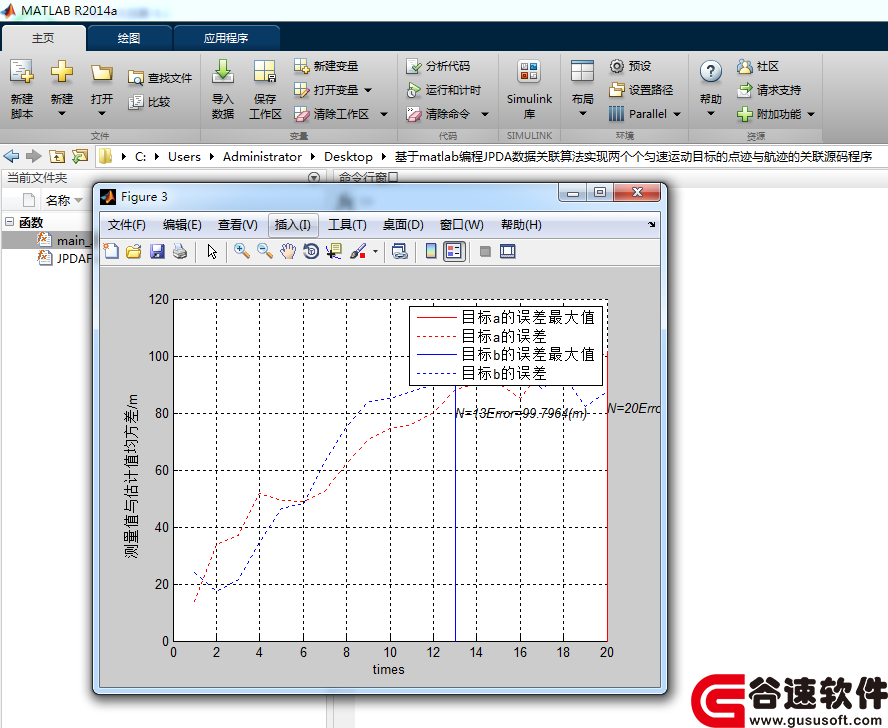Click the forward navigation arrow in path bar
Viewport: 888px width, 728px height.
pyautogui.click(x=34, y=156)
